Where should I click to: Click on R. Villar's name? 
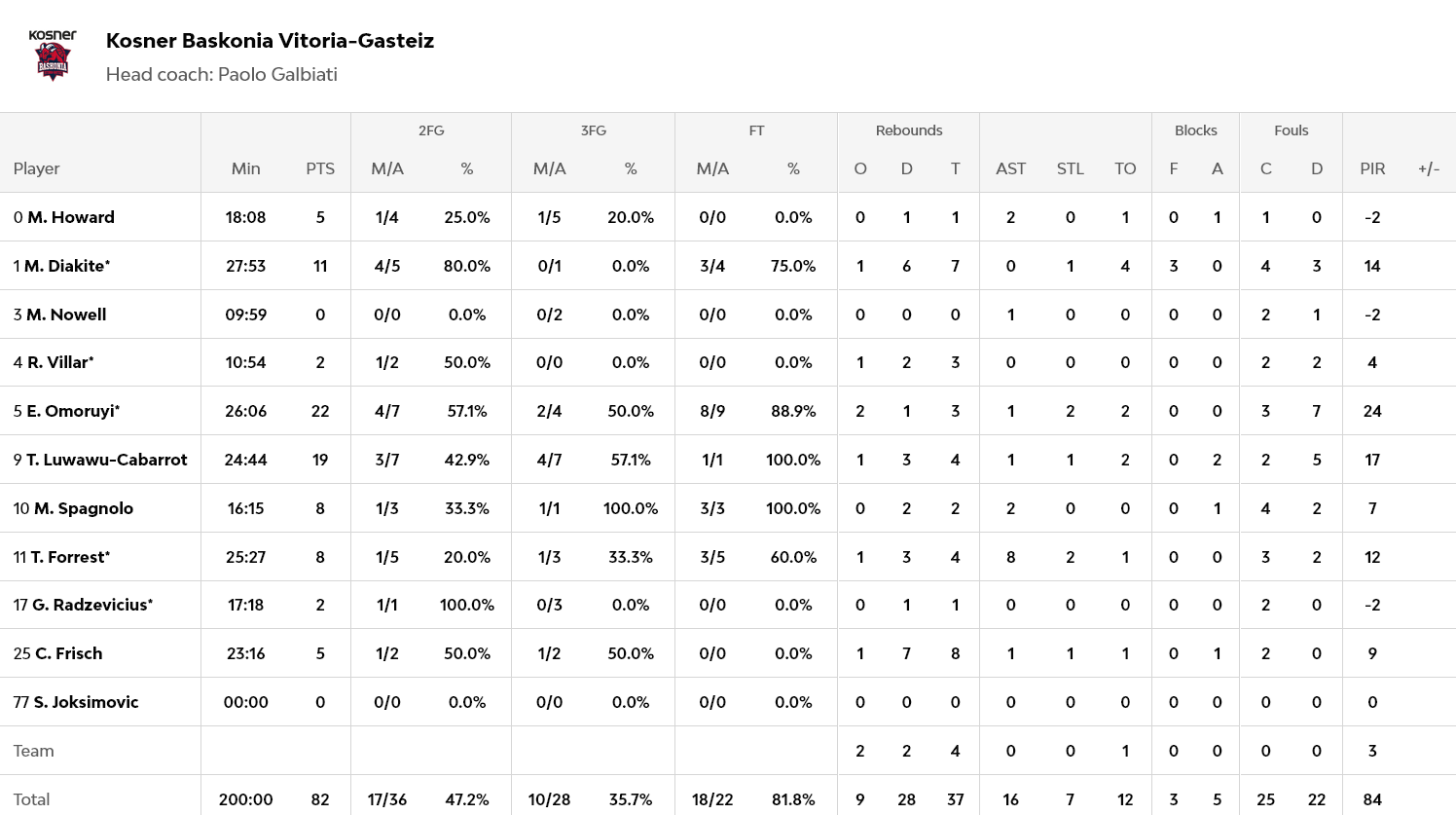pos(59,362)
